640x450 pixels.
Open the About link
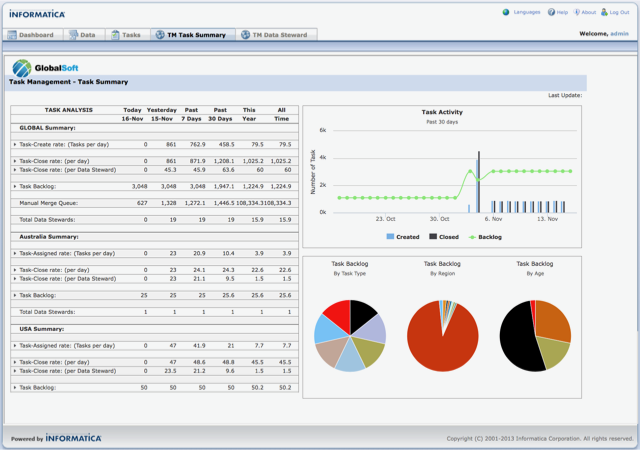(x=589, y=12)
